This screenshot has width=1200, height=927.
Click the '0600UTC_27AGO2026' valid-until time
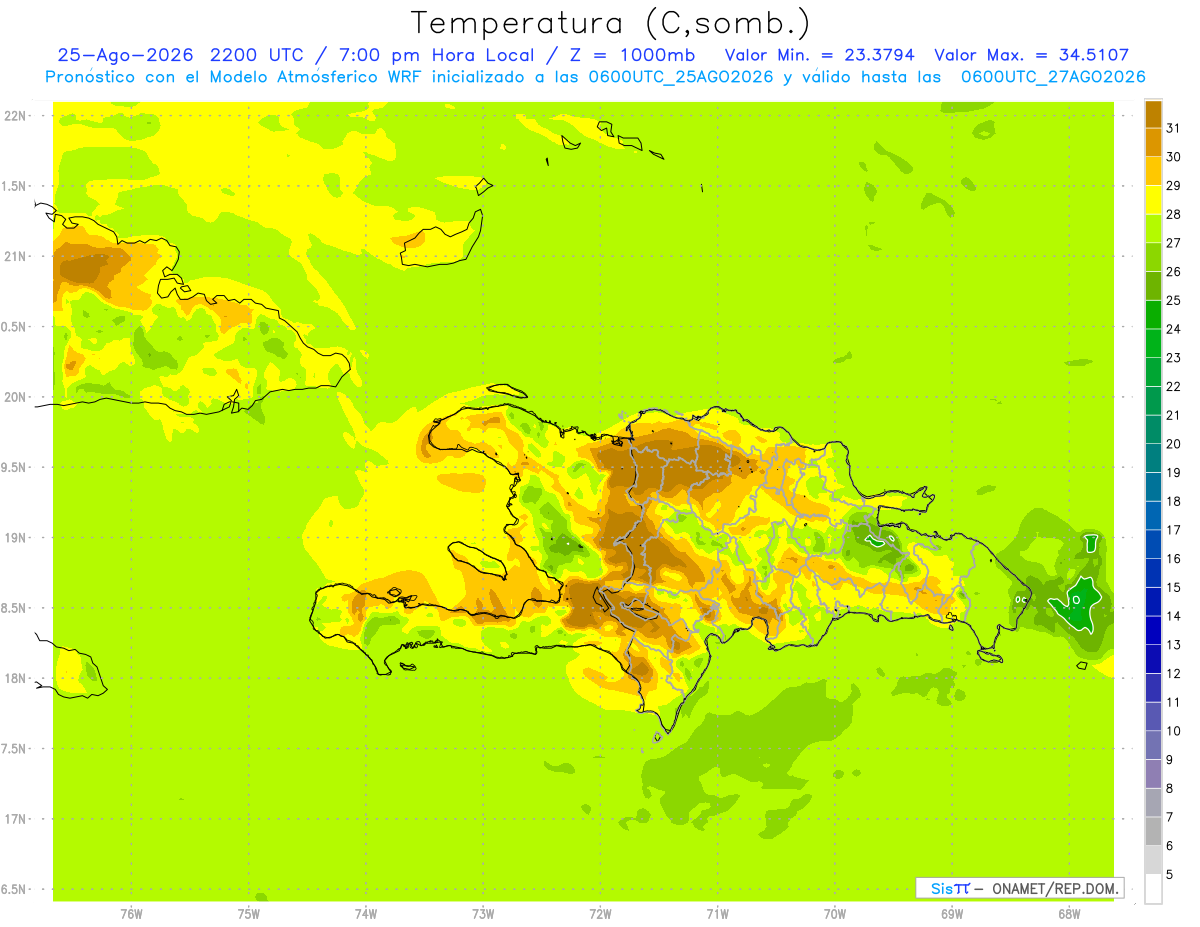click(1053, 77)
